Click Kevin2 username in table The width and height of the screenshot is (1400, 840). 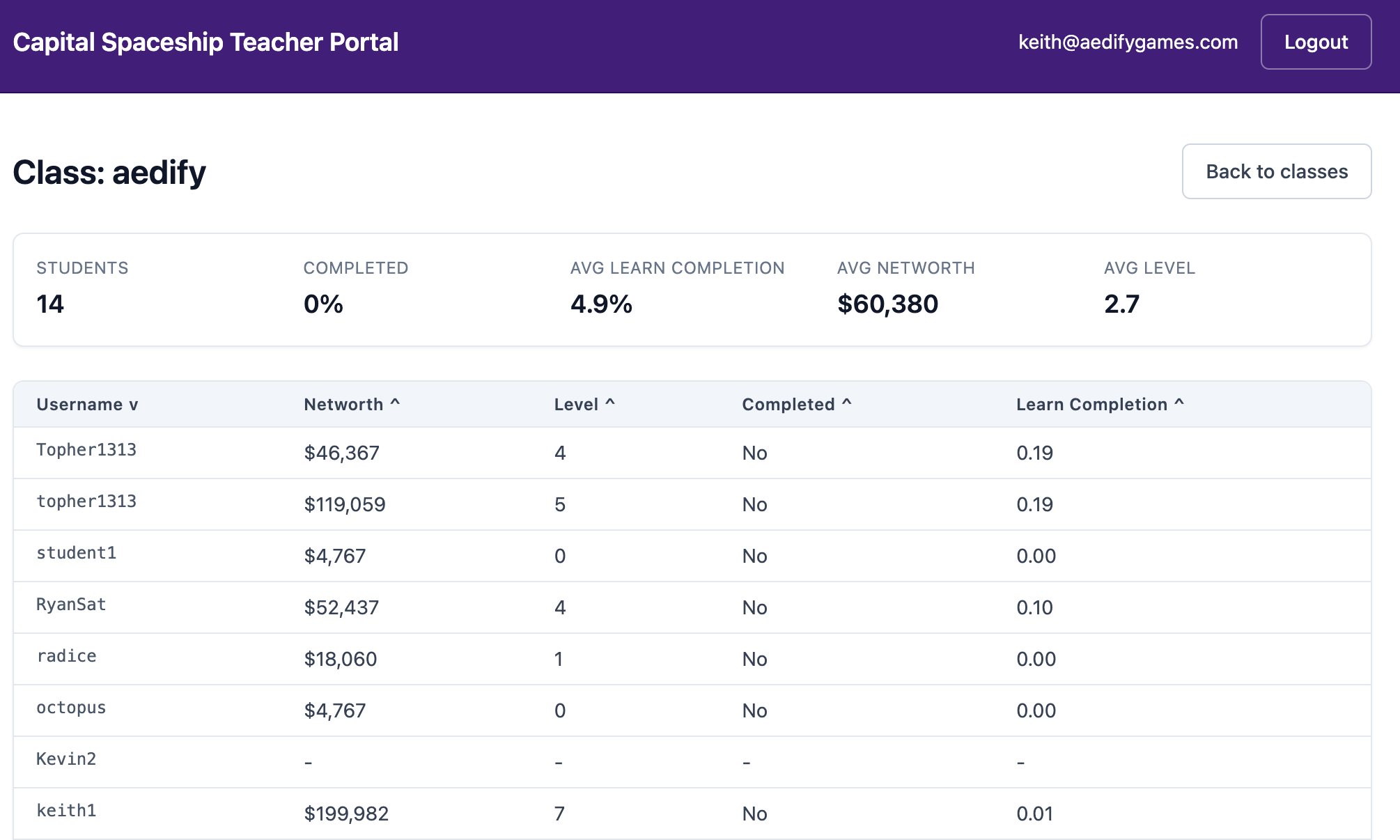pyautogui.click(x=67, y=759)
